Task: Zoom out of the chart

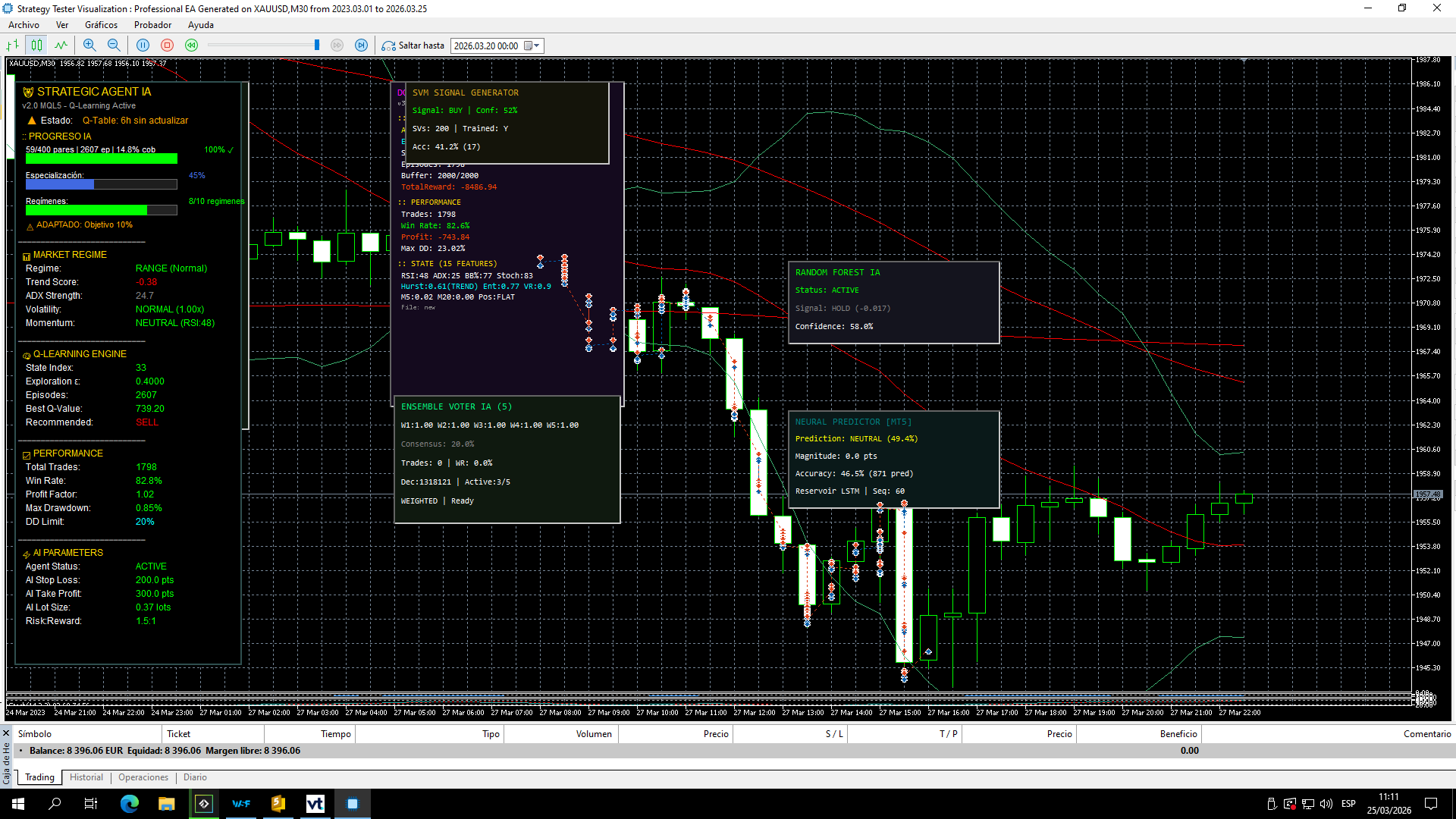Action: coord(114,45)
